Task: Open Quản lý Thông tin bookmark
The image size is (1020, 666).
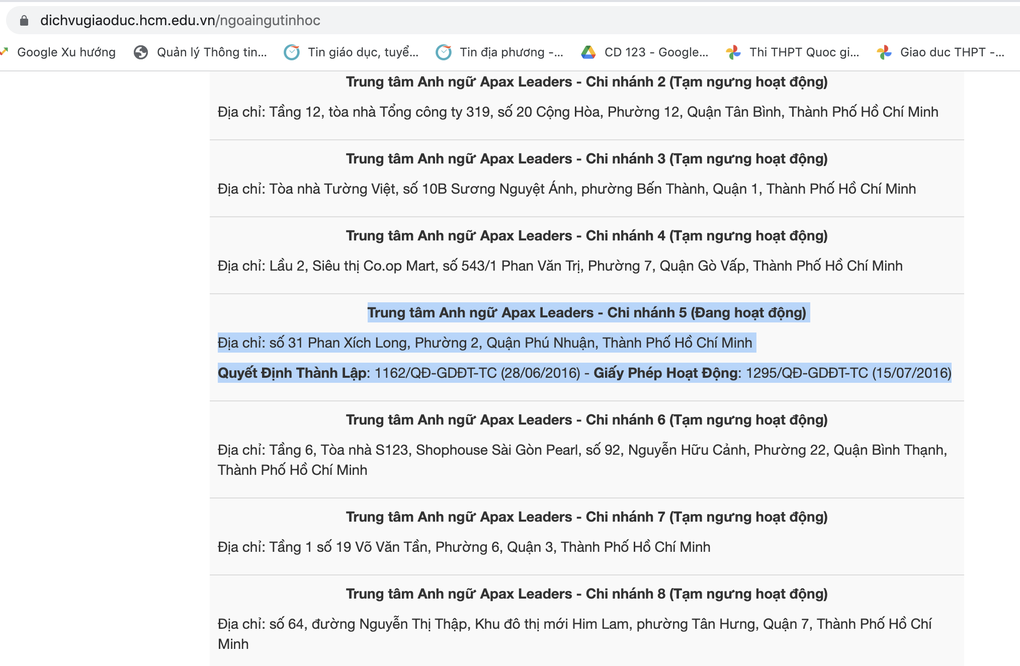Action: 200,52
